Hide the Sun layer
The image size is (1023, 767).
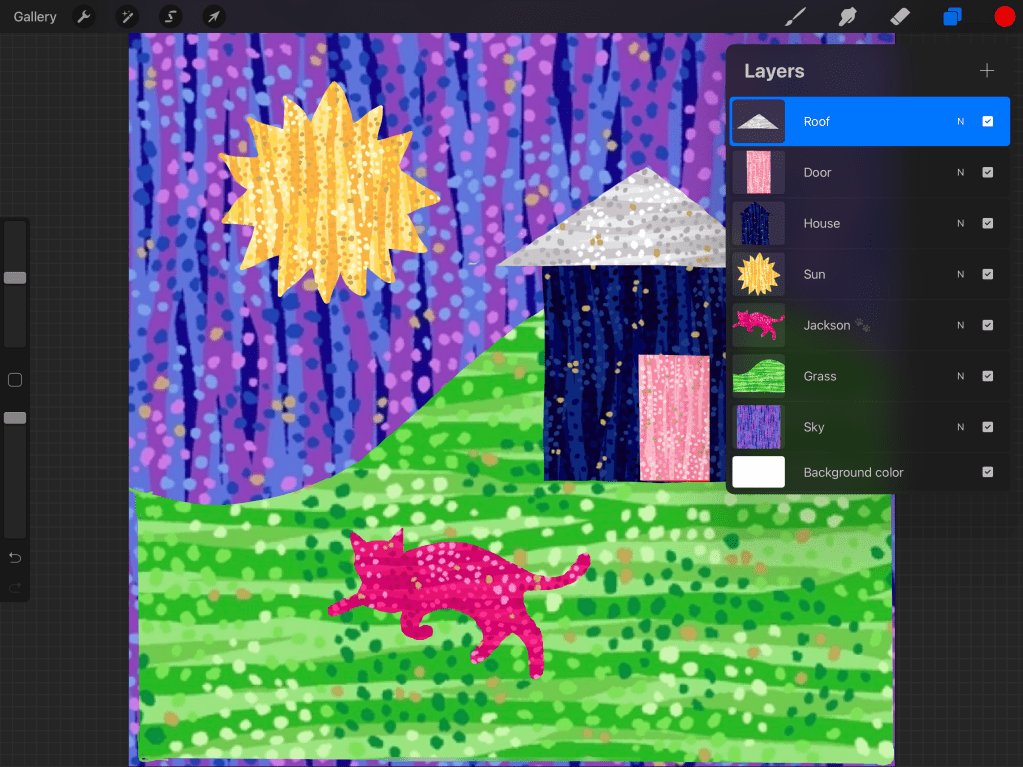[x=988, y=274]
